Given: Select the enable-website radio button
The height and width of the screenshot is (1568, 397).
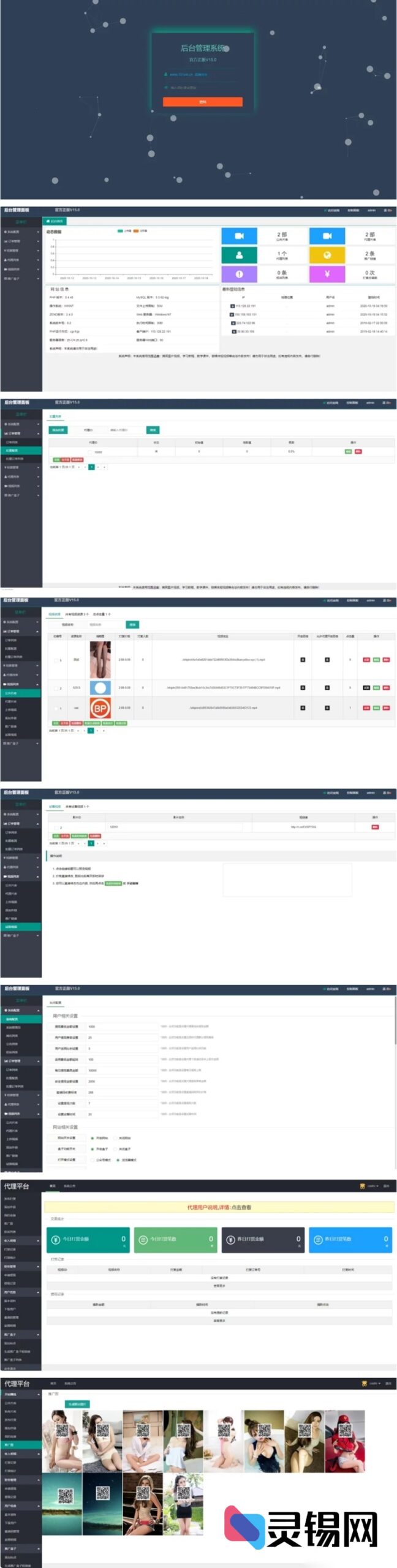Looking at the screenshot, I should 92,1138.
